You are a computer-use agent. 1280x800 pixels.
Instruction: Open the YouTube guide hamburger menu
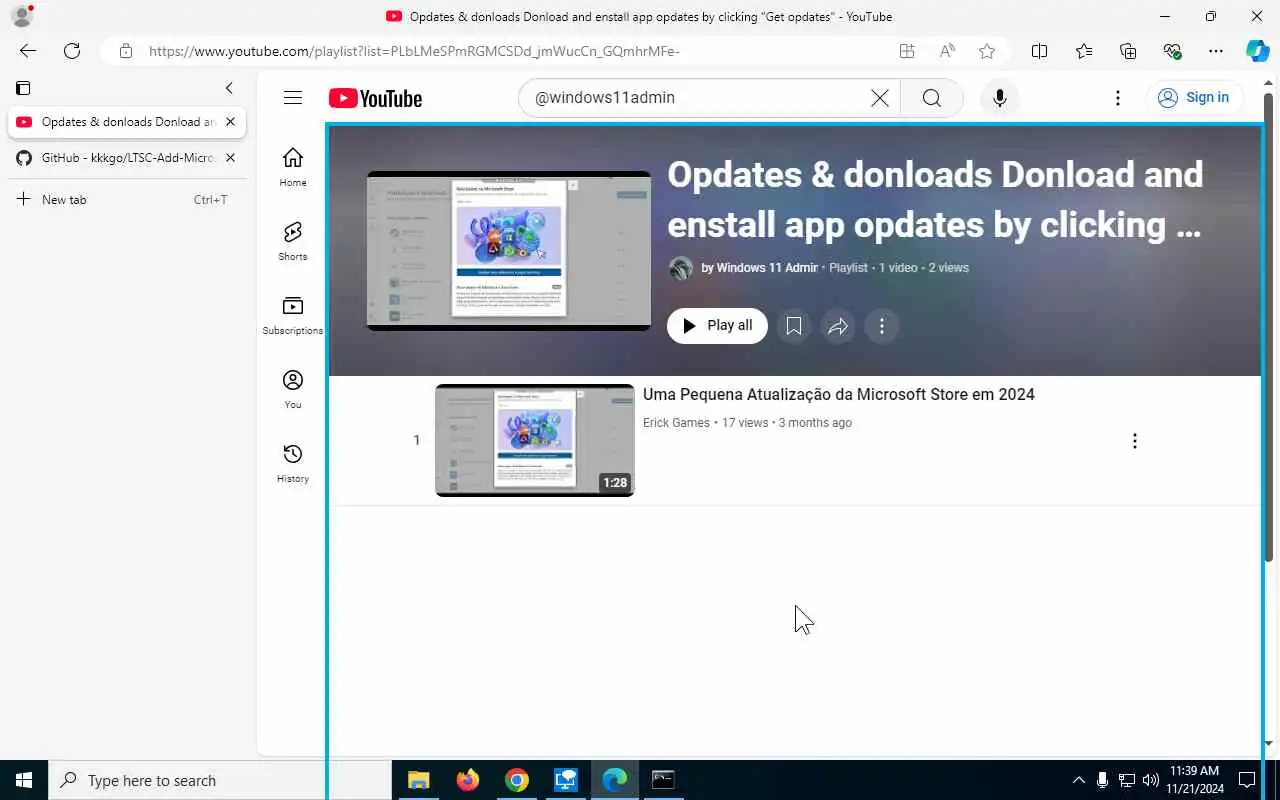pos(293,97)
